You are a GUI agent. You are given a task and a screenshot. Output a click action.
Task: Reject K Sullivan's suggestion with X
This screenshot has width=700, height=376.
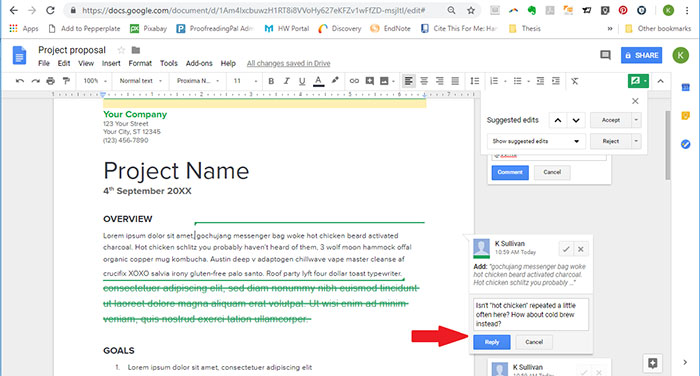tap(581, 249)
